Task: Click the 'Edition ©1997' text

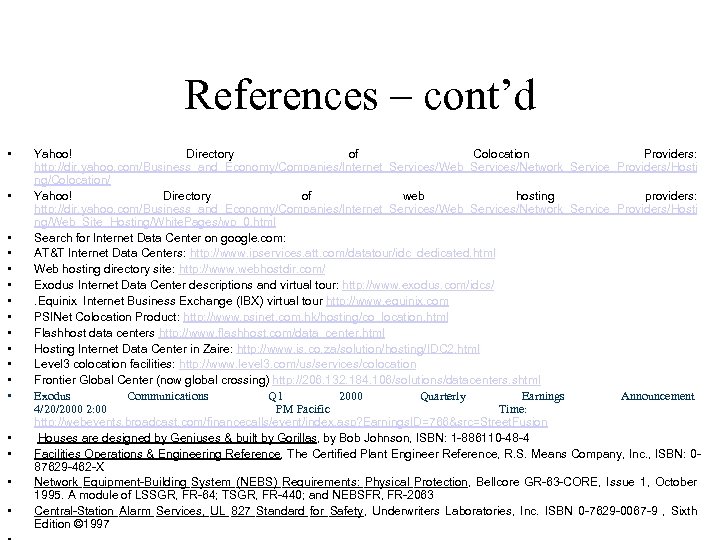Action: tap(72, 524)
